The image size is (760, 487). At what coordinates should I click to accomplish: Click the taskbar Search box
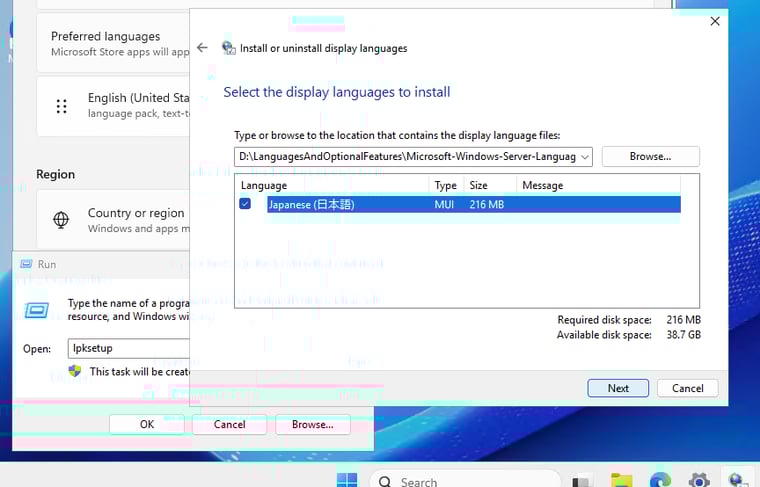(x=465, y=480)
